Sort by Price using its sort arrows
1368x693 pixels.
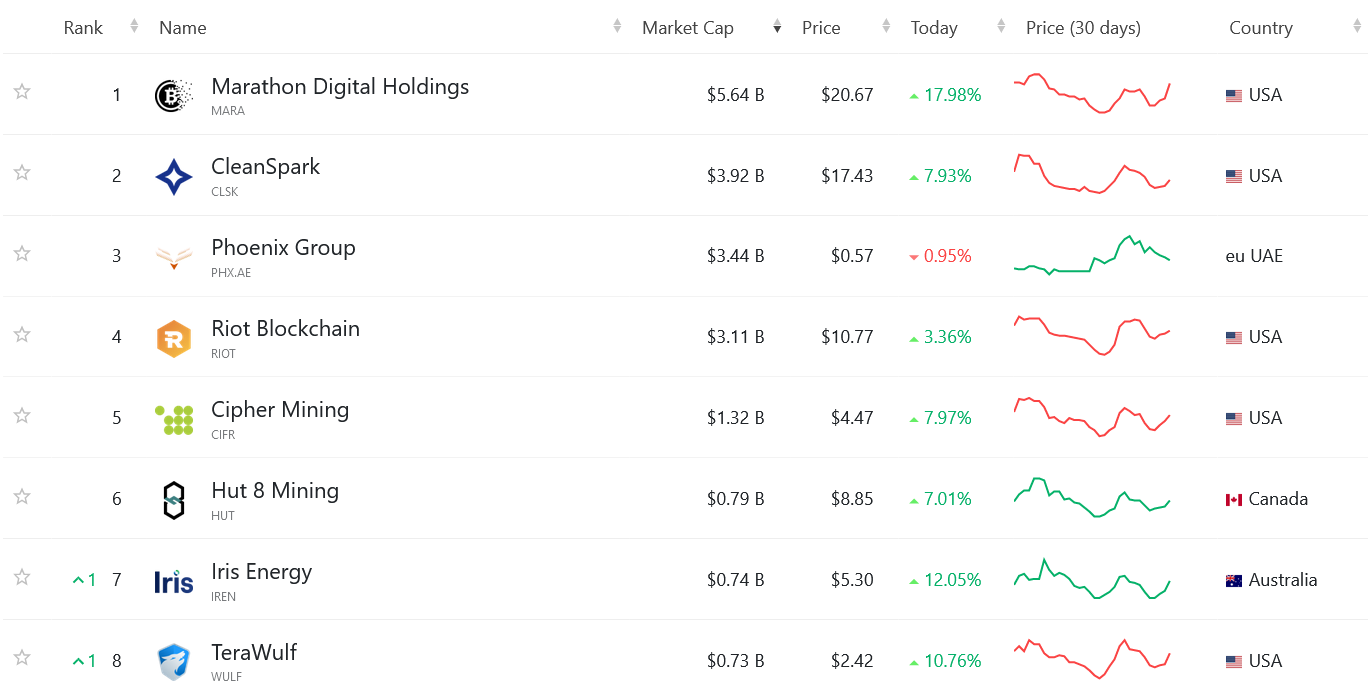coord(886,28)
